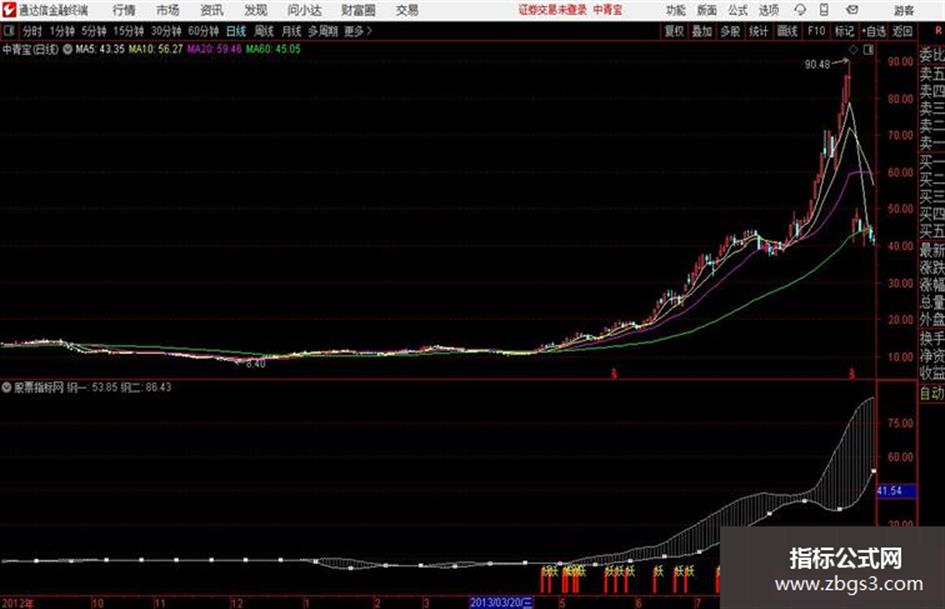Click the mobile phone icon
This screenshot has height=609, width=945.
(824, 10)
